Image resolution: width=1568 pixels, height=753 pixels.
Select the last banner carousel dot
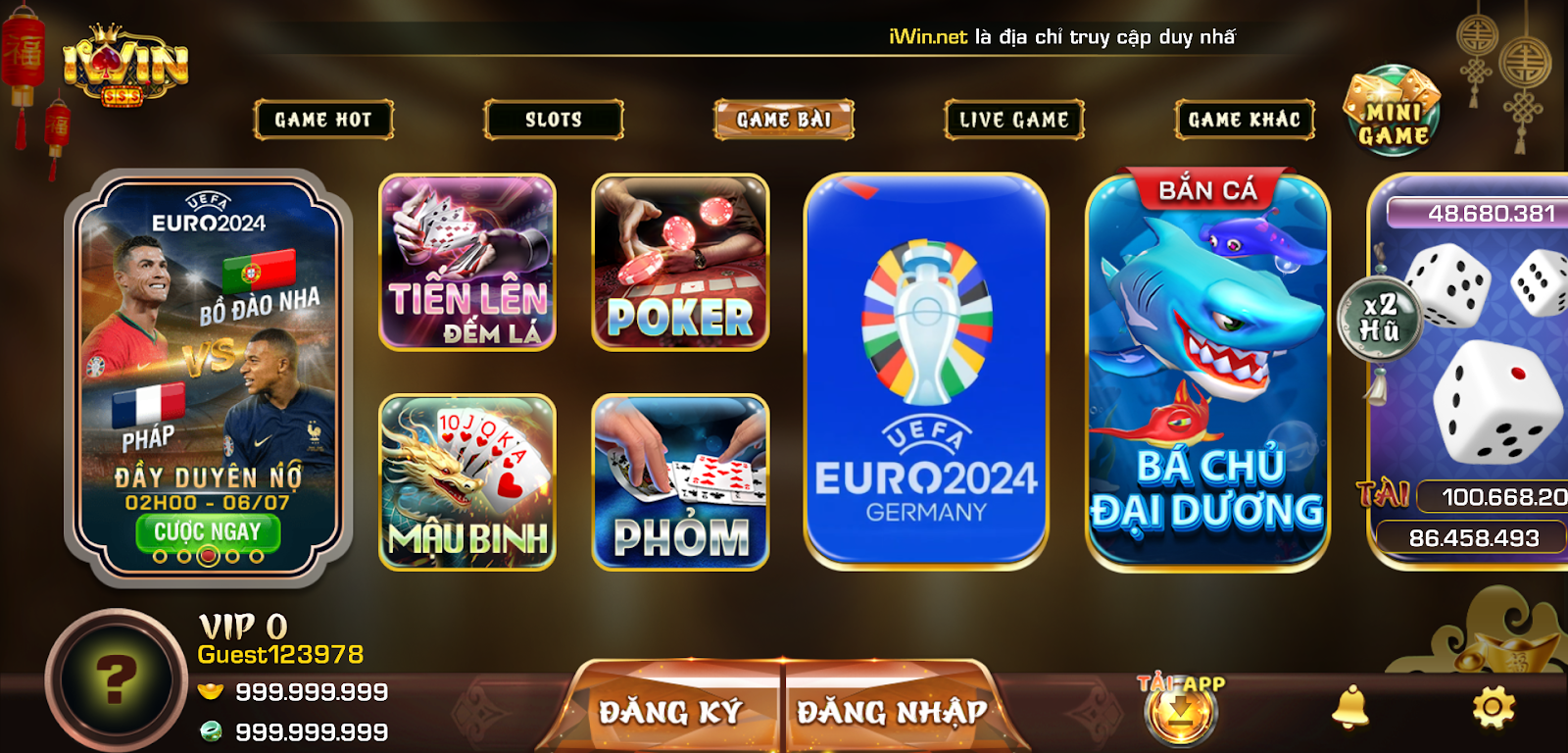coord(256,556)
